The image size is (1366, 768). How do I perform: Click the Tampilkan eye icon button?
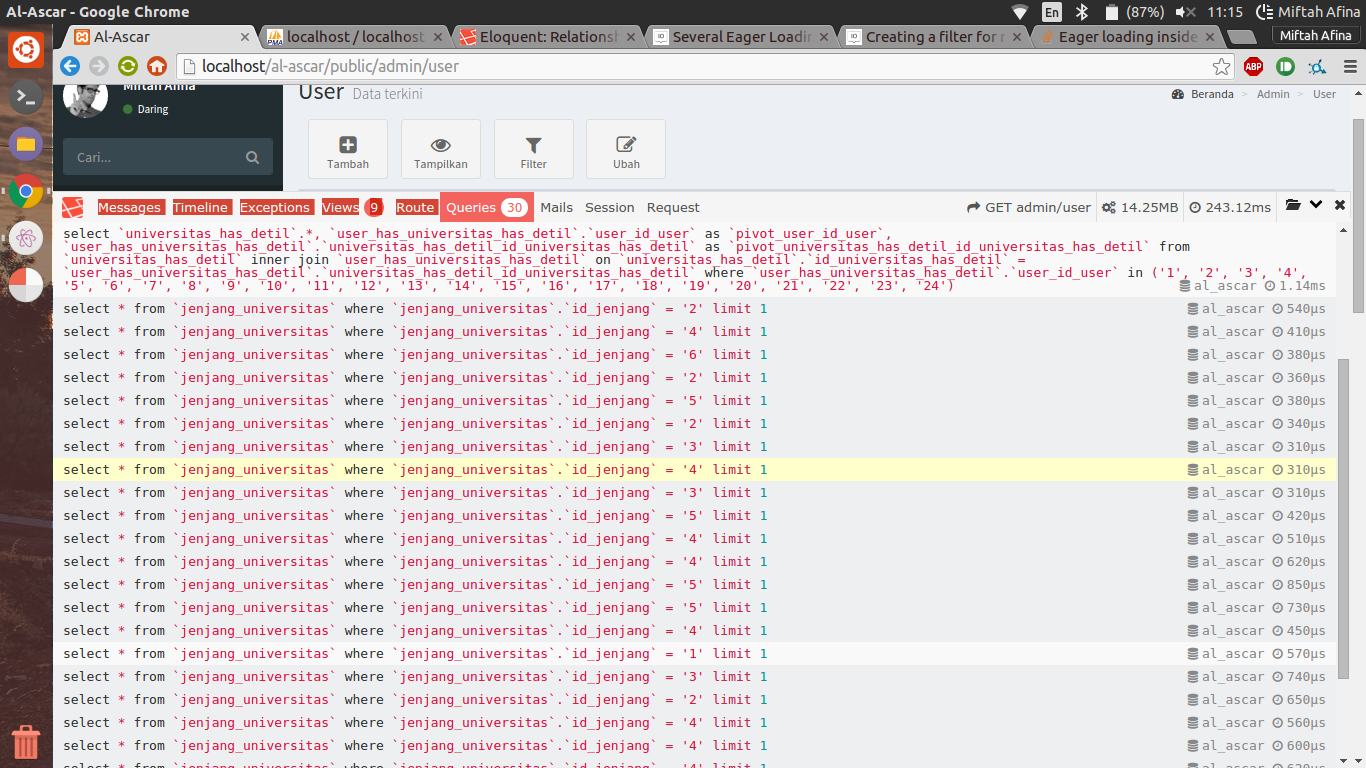click(x=441, y=150)
